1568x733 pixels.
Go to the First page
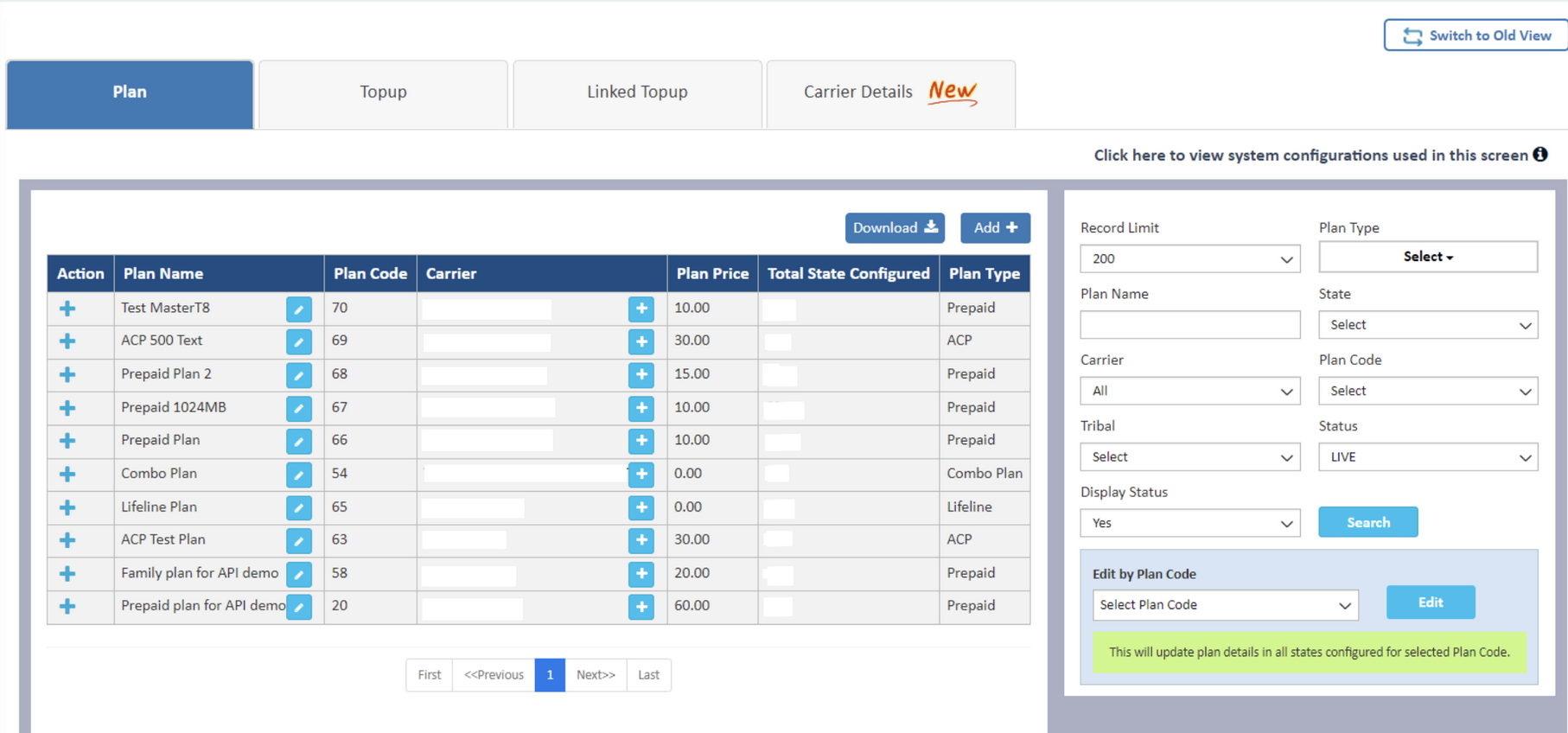[430, 675]
